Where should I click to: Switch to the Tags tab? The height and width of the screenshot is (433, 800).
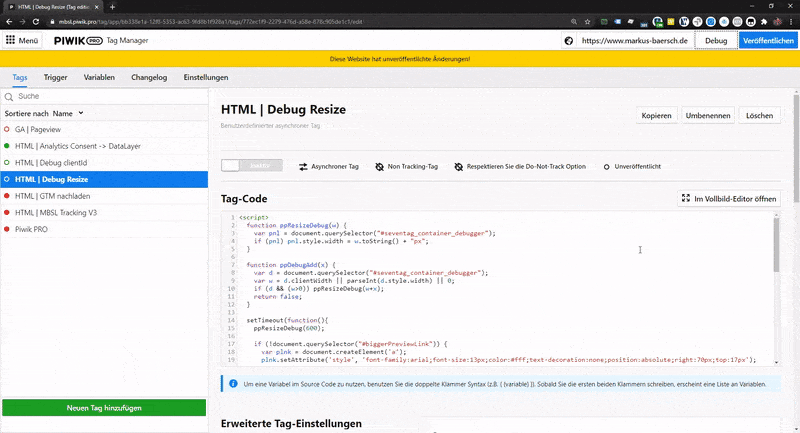coord(19,78)
